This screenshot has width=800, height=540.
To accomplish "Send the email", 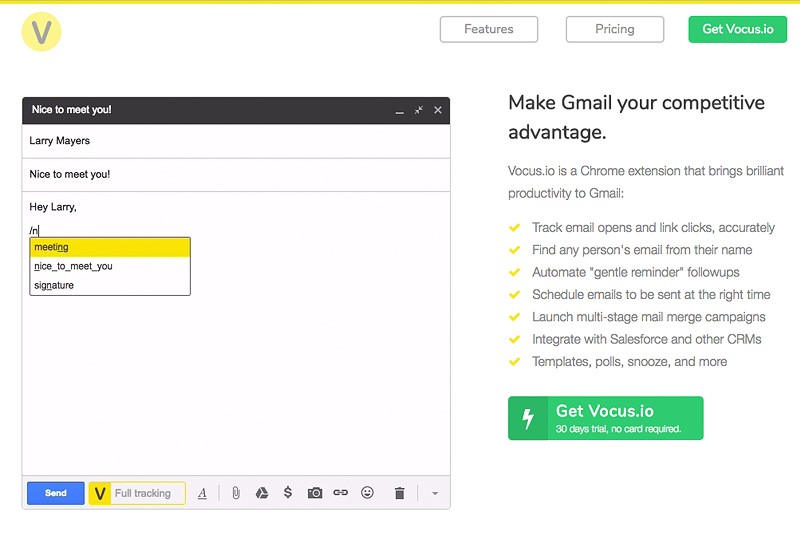I will 56,493.
